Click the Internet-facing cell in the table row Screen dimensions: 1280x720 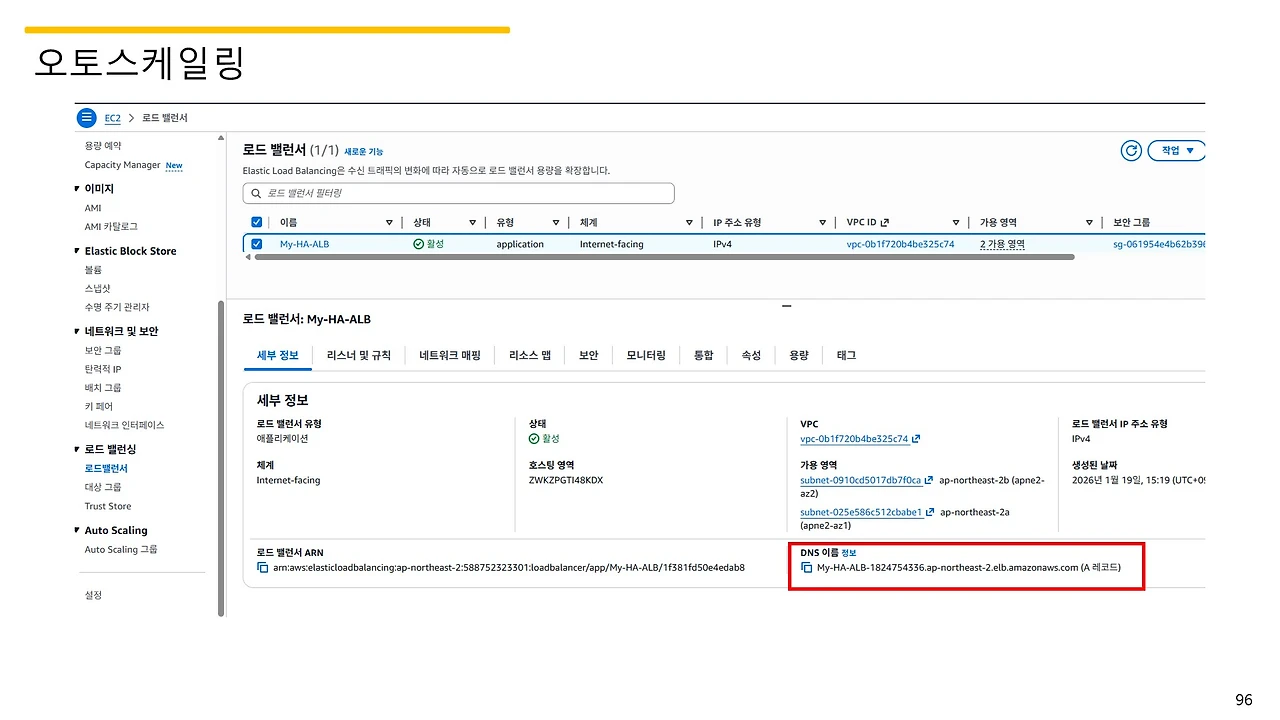click(612, 244)
